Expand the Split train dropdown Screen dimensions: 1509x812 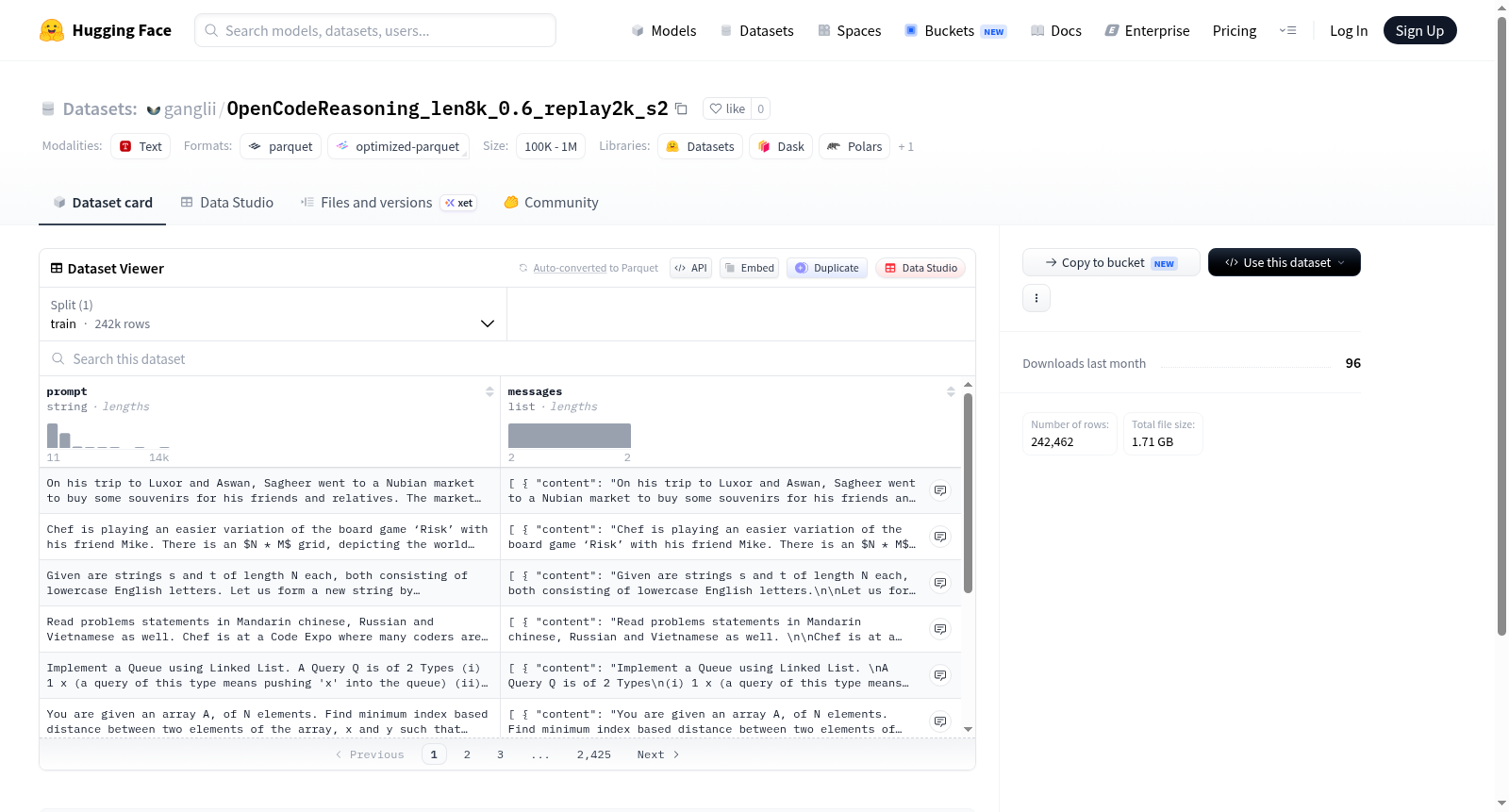pos(273,314)
